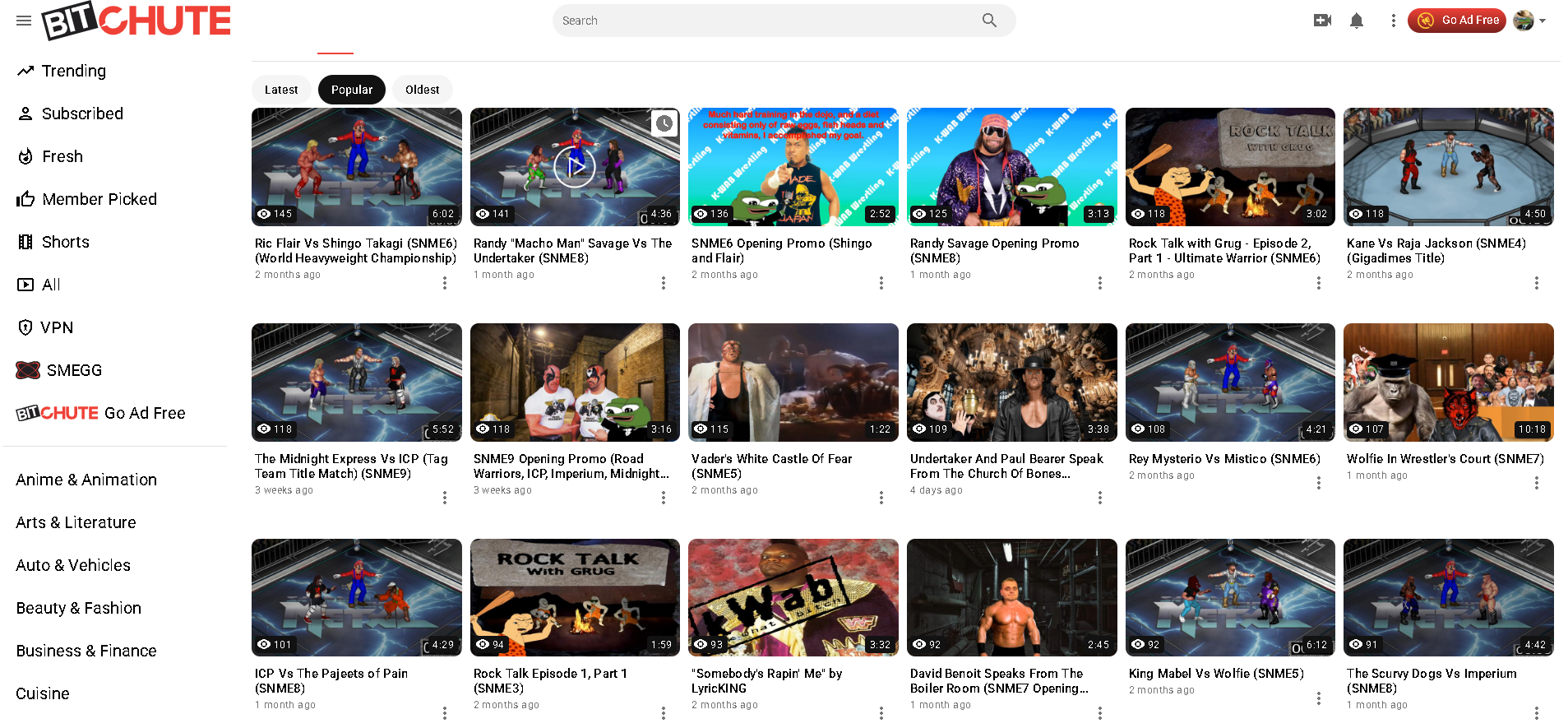Viewport: 1568px width, 728px height.
Task: Open Anime & Animation category
Action: point(86,480)
